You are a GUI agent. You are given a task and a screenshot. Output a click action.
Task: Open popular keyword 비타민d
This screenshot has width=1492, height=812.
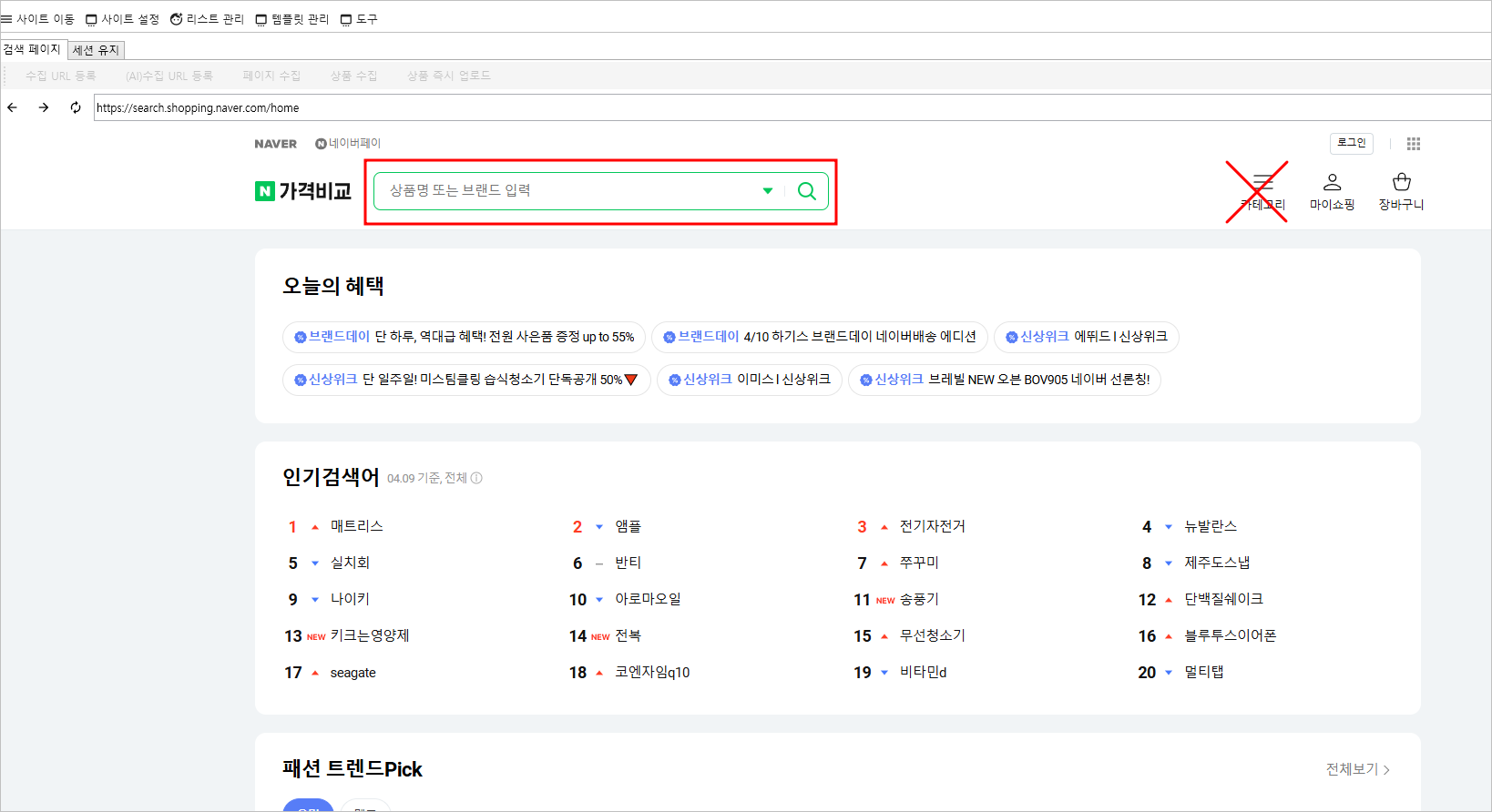click(924, 672)
